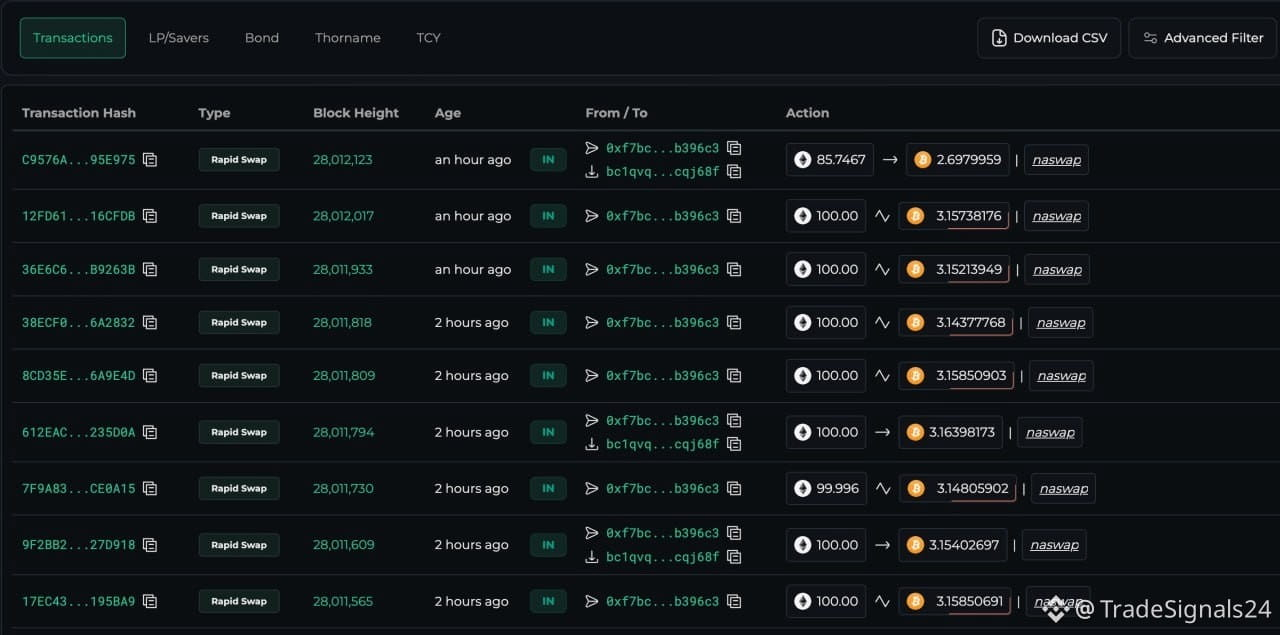Open the Bond tab
Image resolution: width=1280 pixels, height=635 pixels.
click(x=262, y=38)
